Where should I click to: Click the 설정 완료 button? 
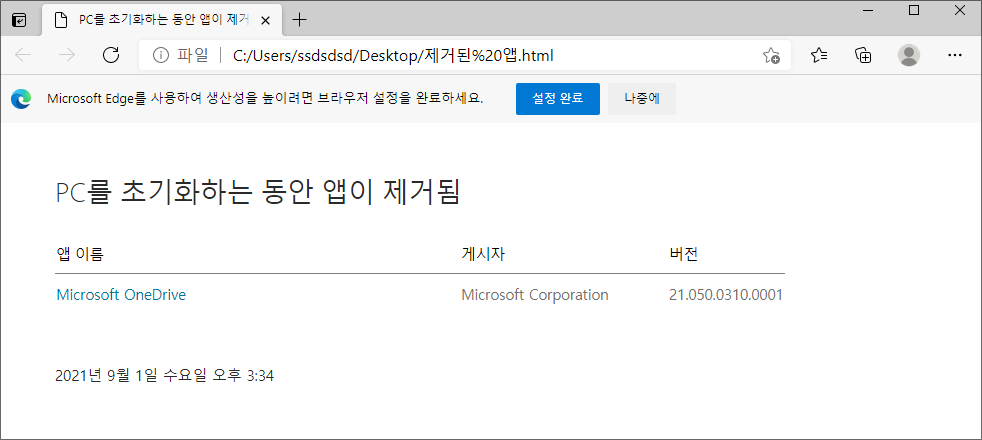click(558, 99)
